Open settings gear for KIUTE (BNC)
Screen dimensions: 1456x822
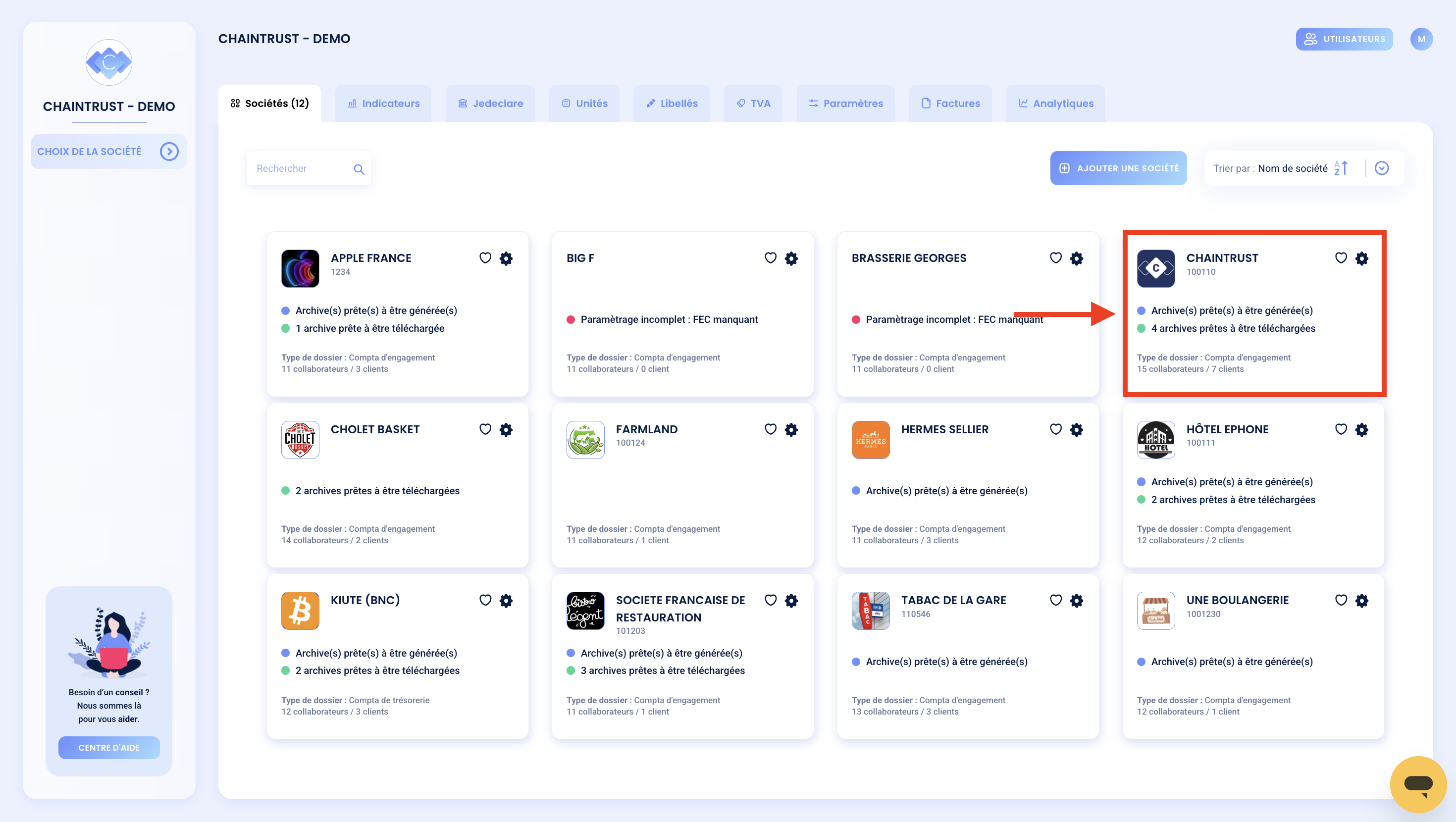[506, 600]
